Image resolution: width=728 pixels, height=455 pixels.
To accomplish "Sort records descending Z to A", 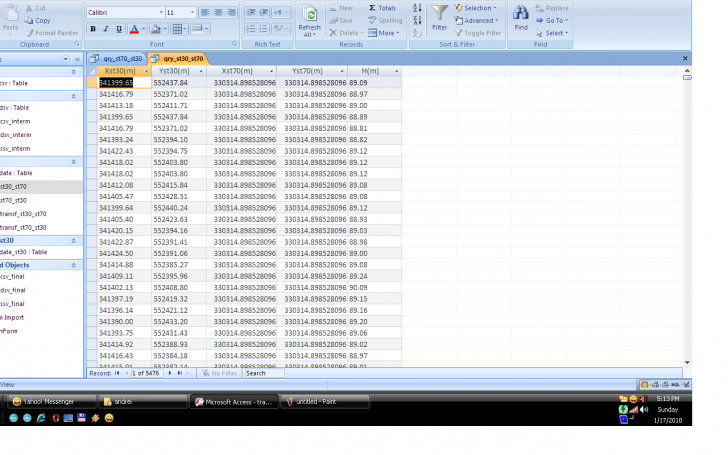I will click(x=417, y=20).
